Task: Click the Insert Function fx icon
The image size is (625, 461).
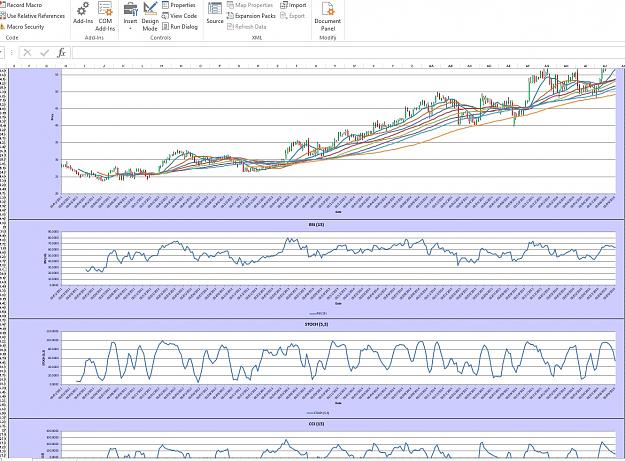Action: (61, 53)
